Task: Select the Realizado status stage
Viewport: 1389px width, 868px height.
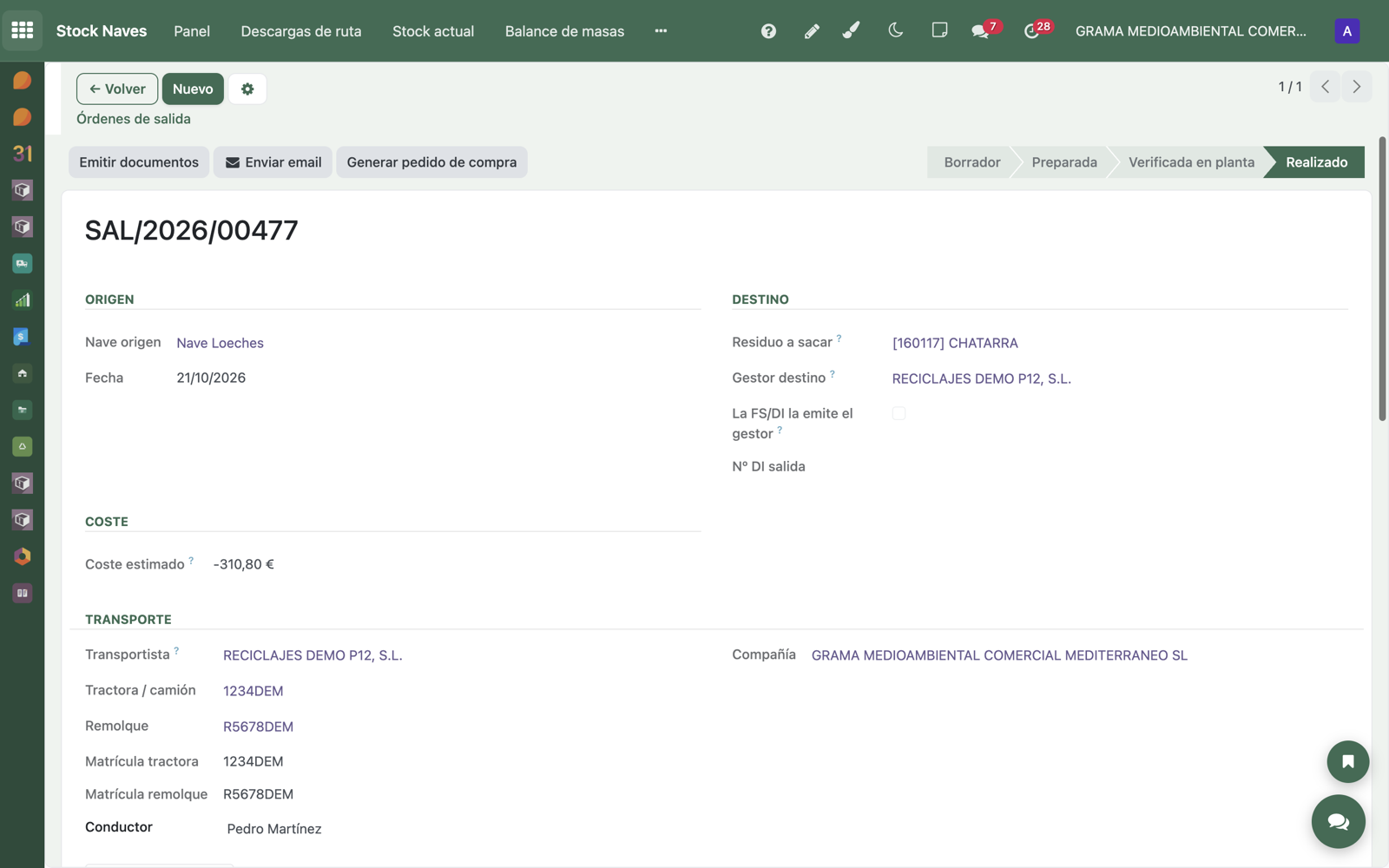Action: pos(1316,162)
